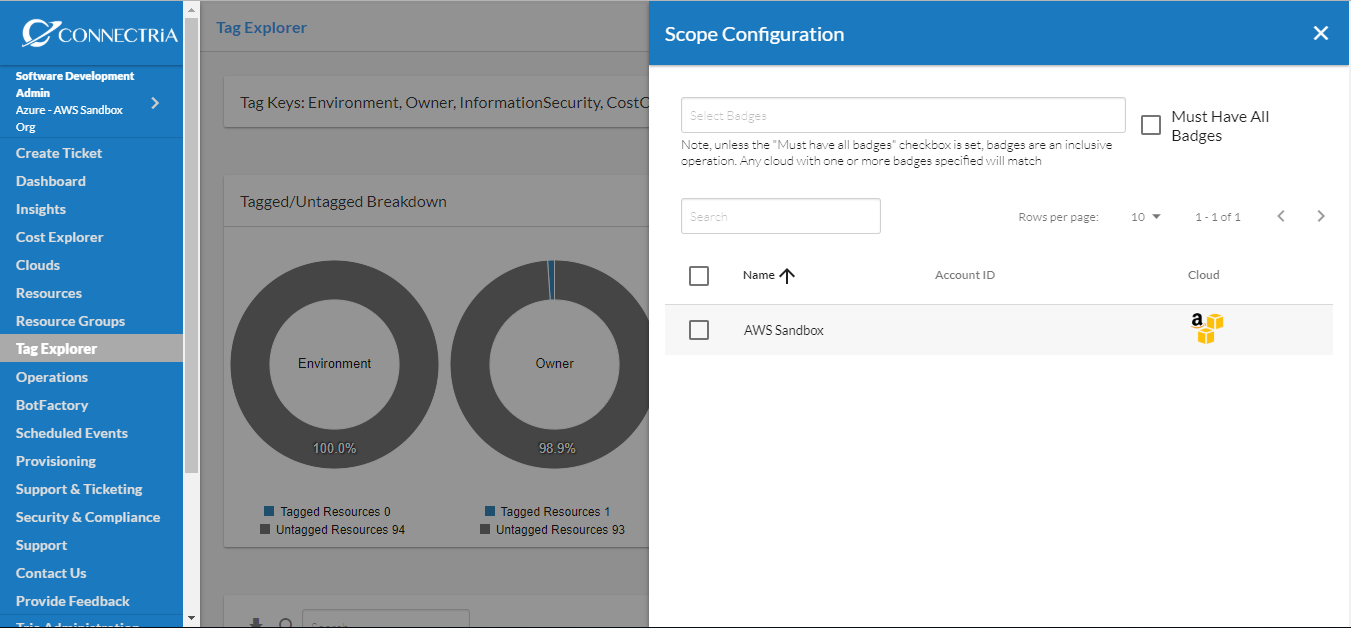Screen dimensions: 1351x628
Task: Toggle the Tagged Resources 0 legend entry
Action: pos(327,511)
